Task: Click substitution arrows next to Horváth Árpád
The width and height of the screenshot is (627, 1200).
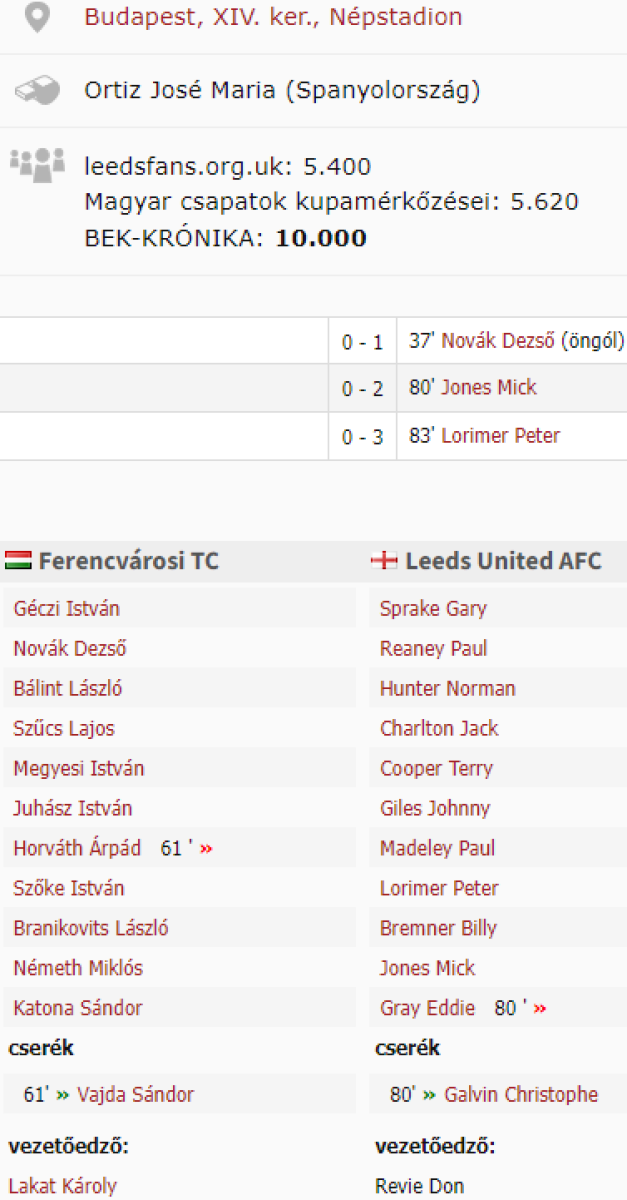Action: click(207, 849)
